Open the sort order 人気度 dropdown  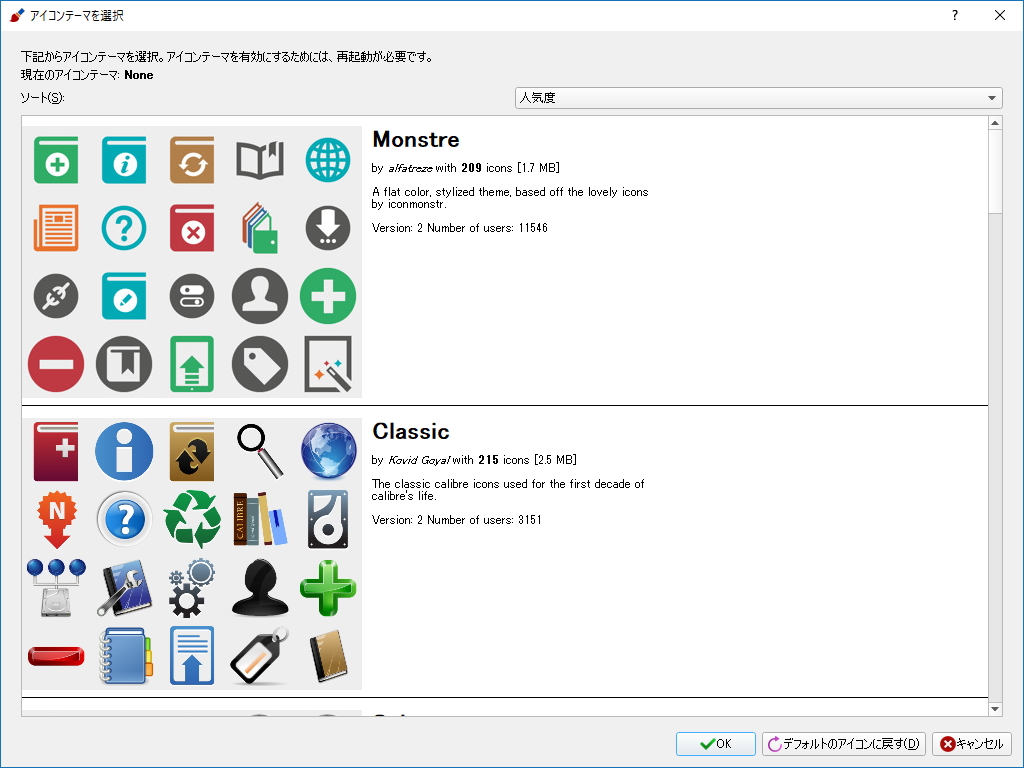pyautogui.click(x=758, y=98)
